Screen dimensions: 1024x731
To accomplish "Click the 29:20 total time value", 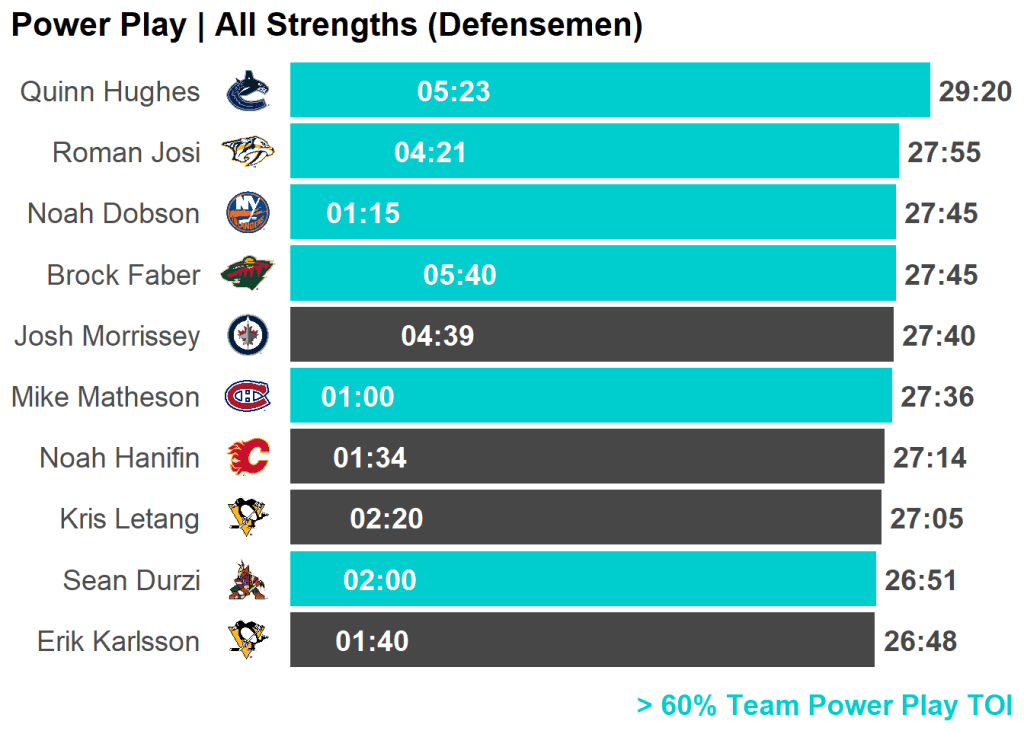I will 975,92.
